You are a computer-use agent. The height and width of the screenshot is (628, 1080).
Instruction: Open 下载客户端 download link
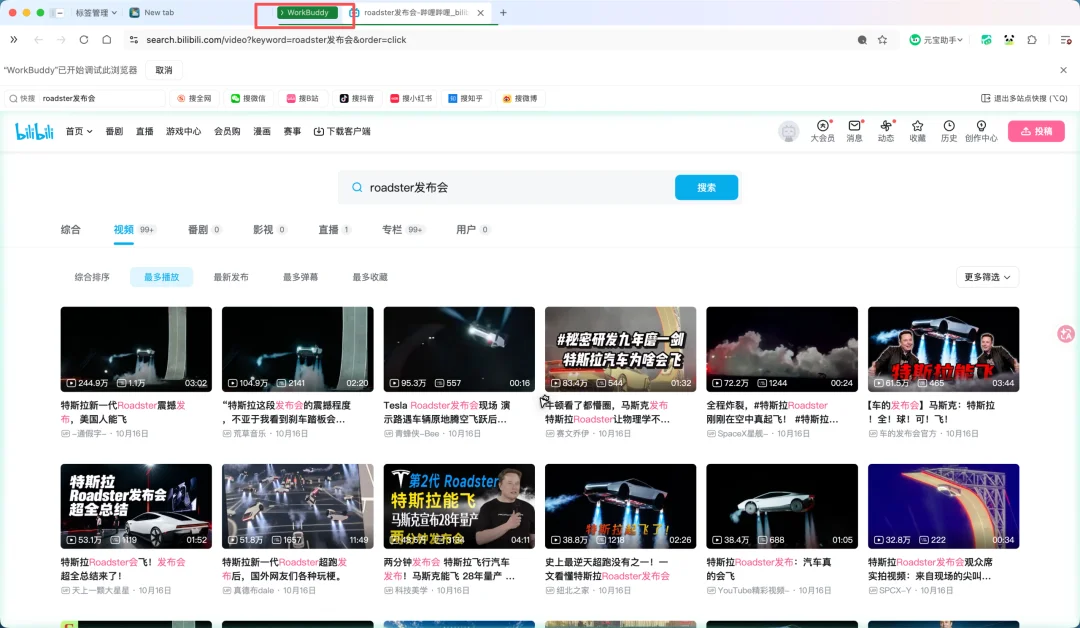click(x=342, y=131)
